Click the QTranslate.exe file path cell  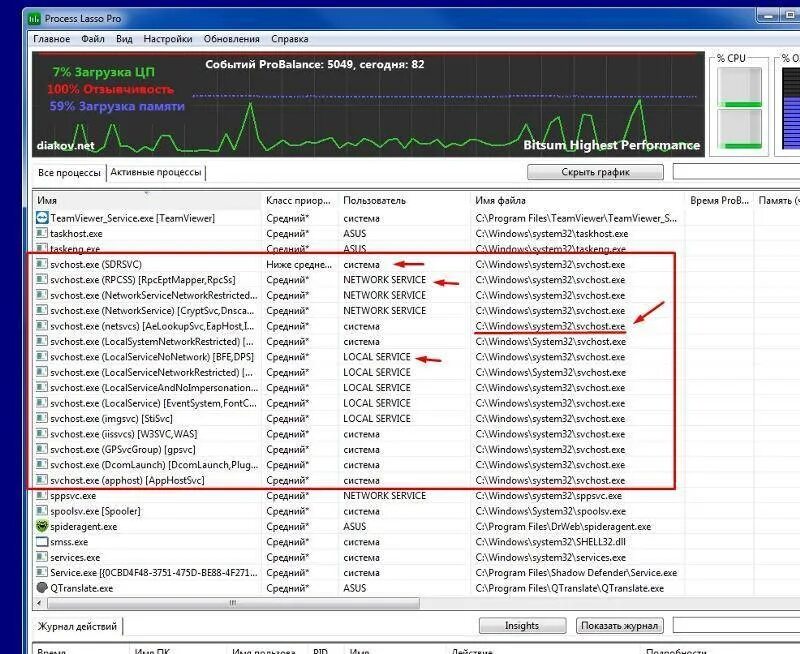(x=569, y=588)
